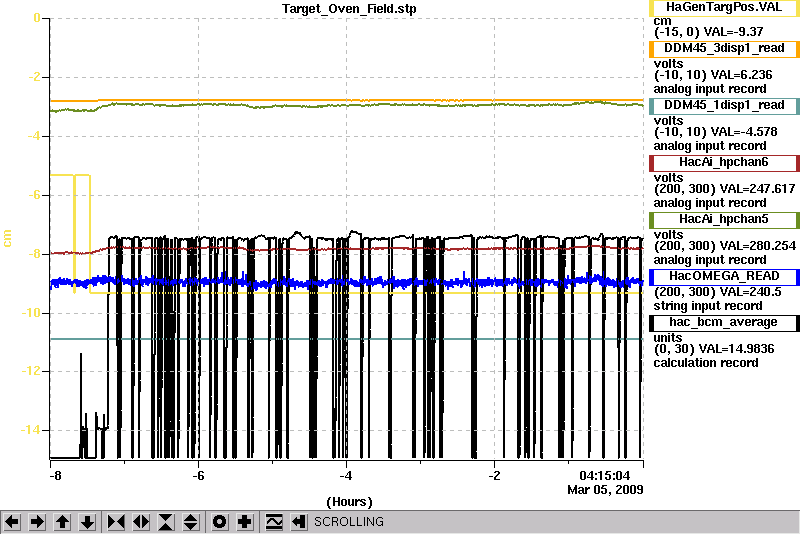Click the yellow 'cm' y-axis label
Image resolution: width=800 pixels, height=534 pixels.
click(7, 238)
